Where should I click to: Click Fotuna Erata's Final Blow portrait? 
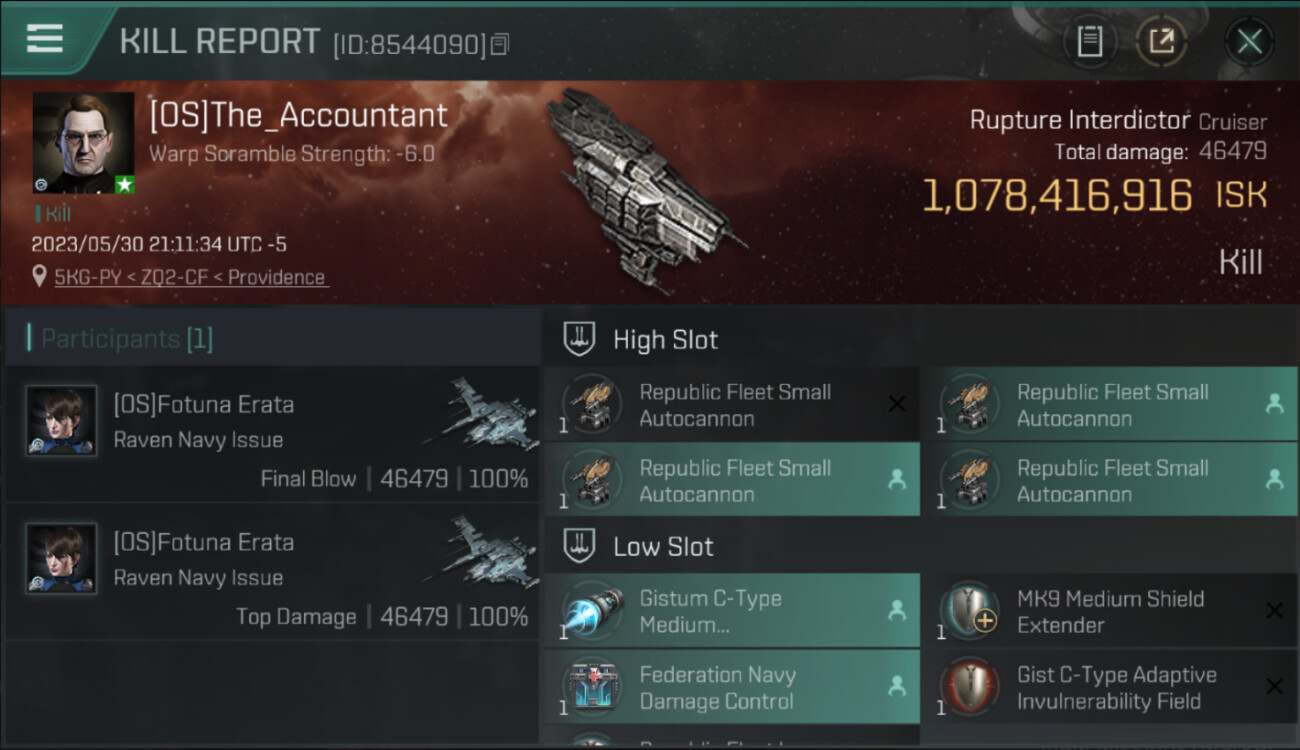click(62, 421)
